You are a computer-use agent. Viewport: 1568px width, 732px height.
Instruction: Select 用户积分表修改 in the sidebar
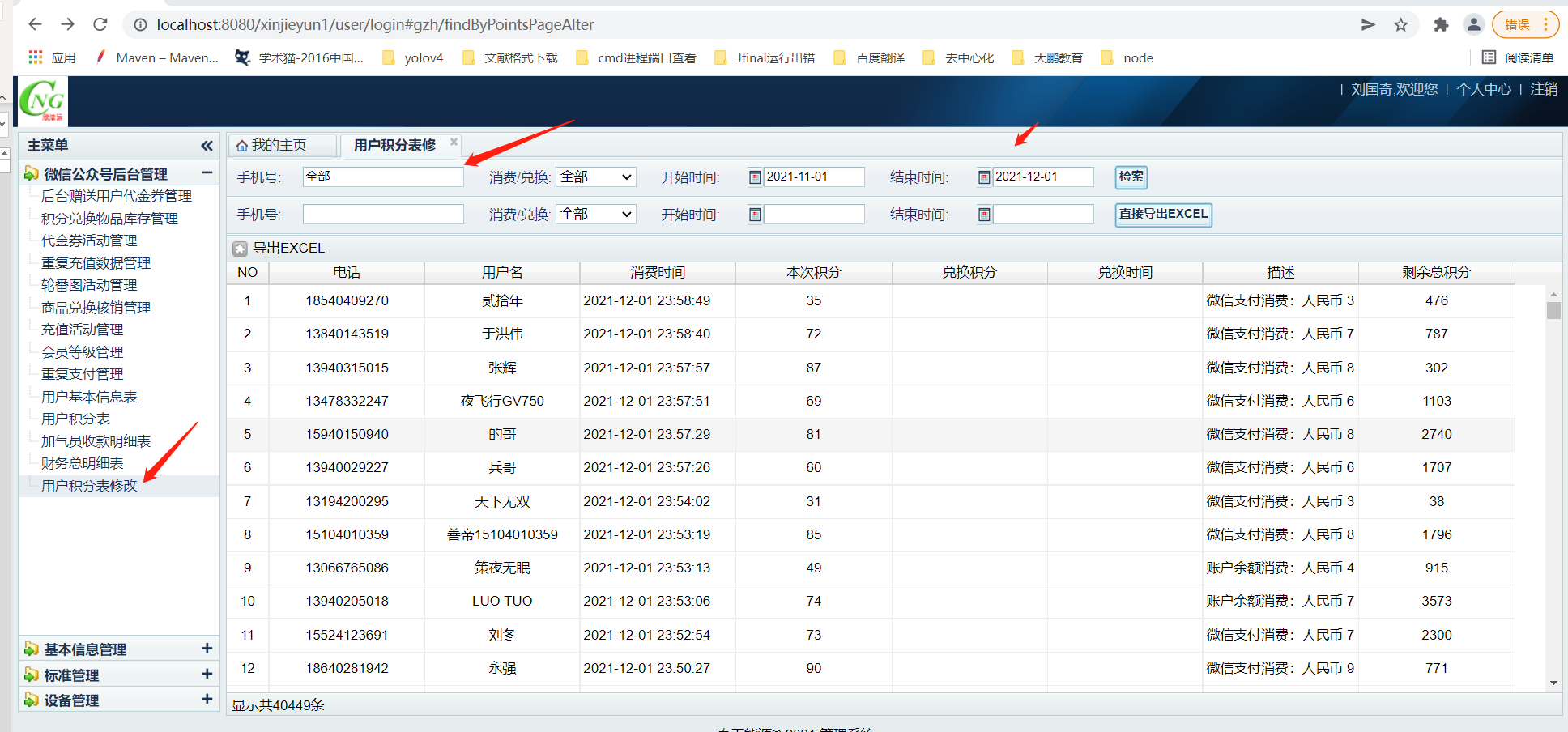(89, 486)
